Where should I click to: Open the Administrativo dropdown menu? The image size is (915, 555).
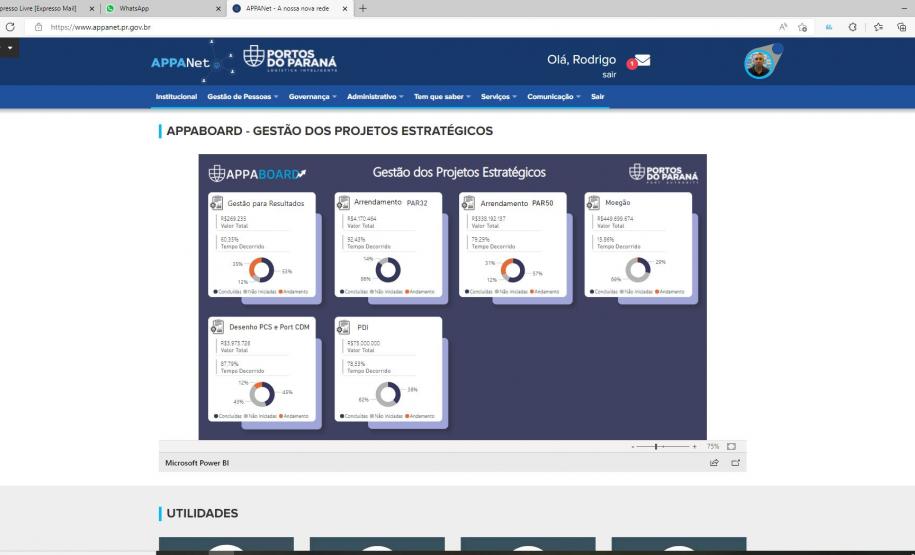coord(374,97)
